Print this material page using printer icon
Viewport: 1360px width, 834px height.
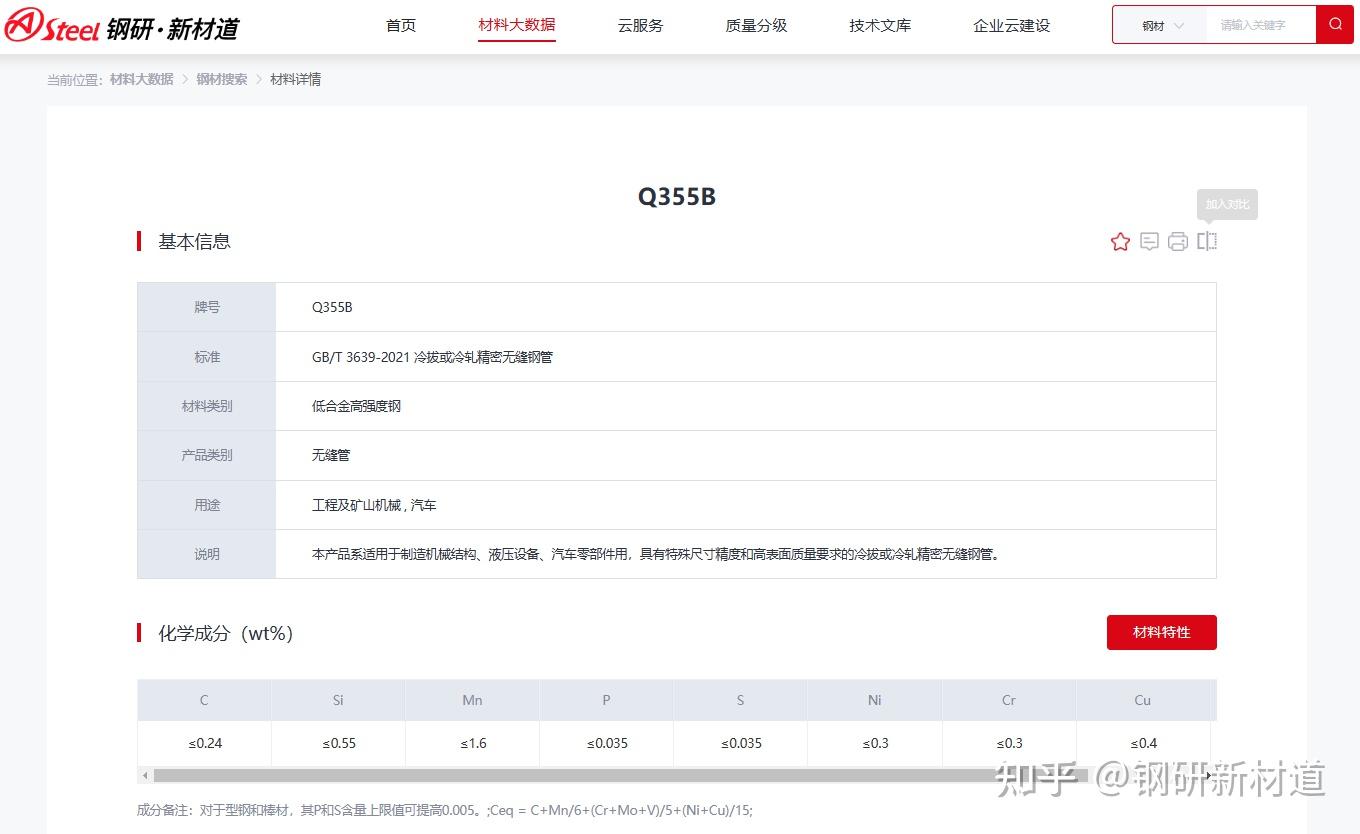coord(1177,241)
